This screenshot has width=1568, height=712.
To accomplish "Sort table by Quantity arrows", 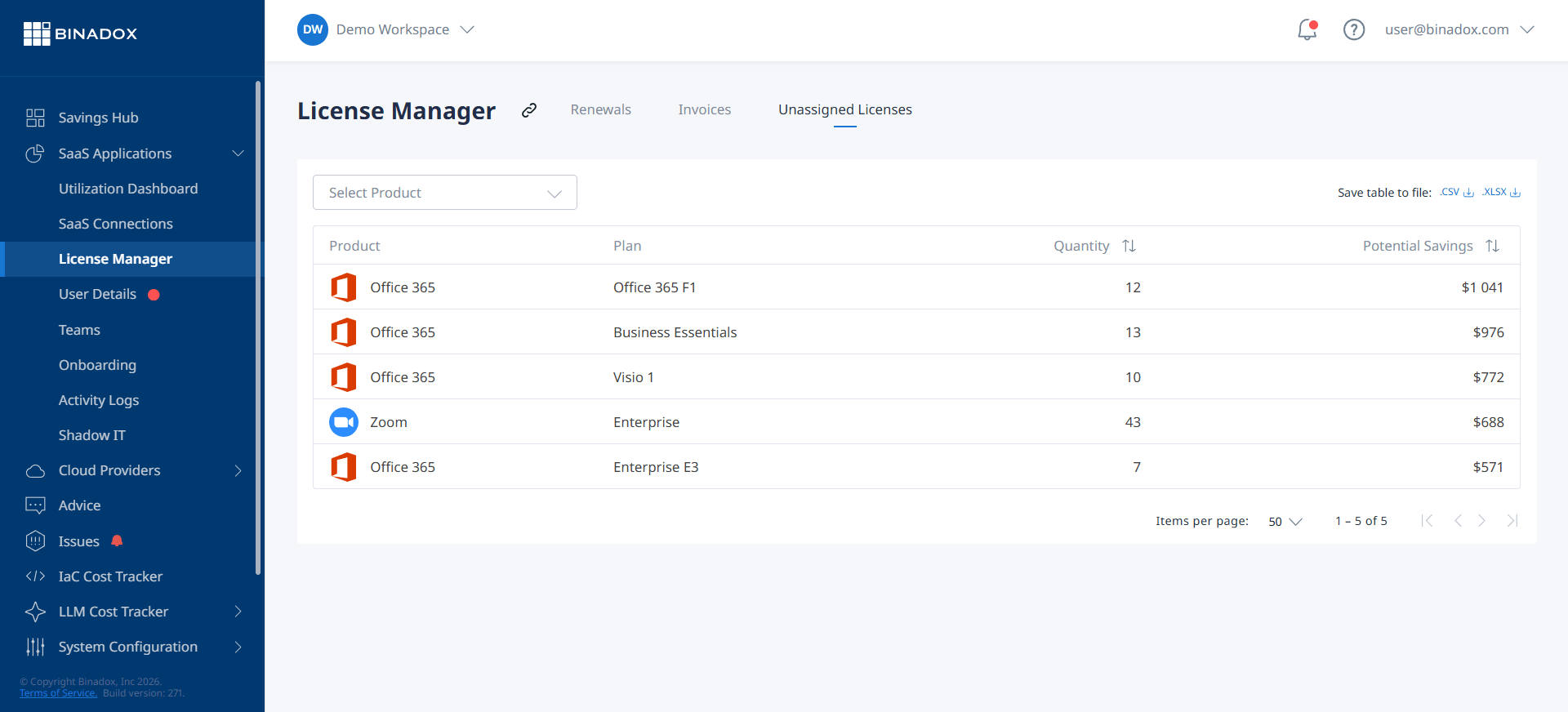I will 1129,246.
